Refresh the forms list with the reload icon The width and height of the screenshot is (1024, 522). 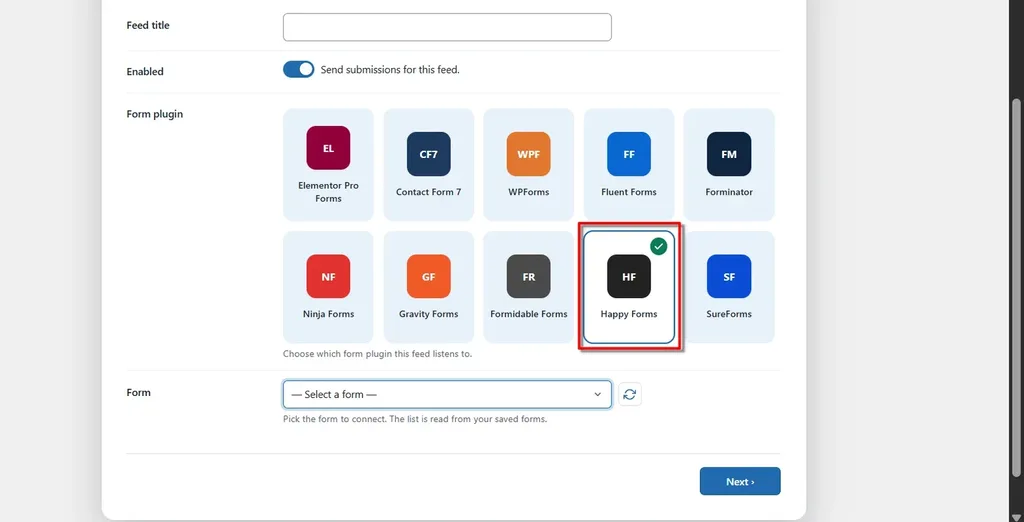coord(630,395)
